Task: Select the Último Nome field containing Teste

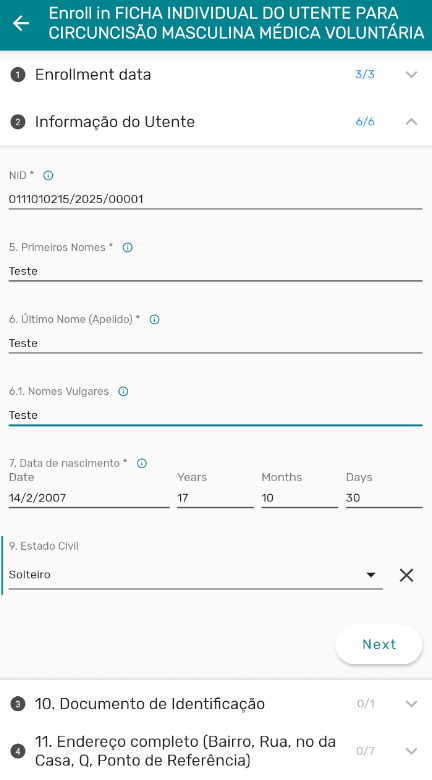Action: [216, 343]
